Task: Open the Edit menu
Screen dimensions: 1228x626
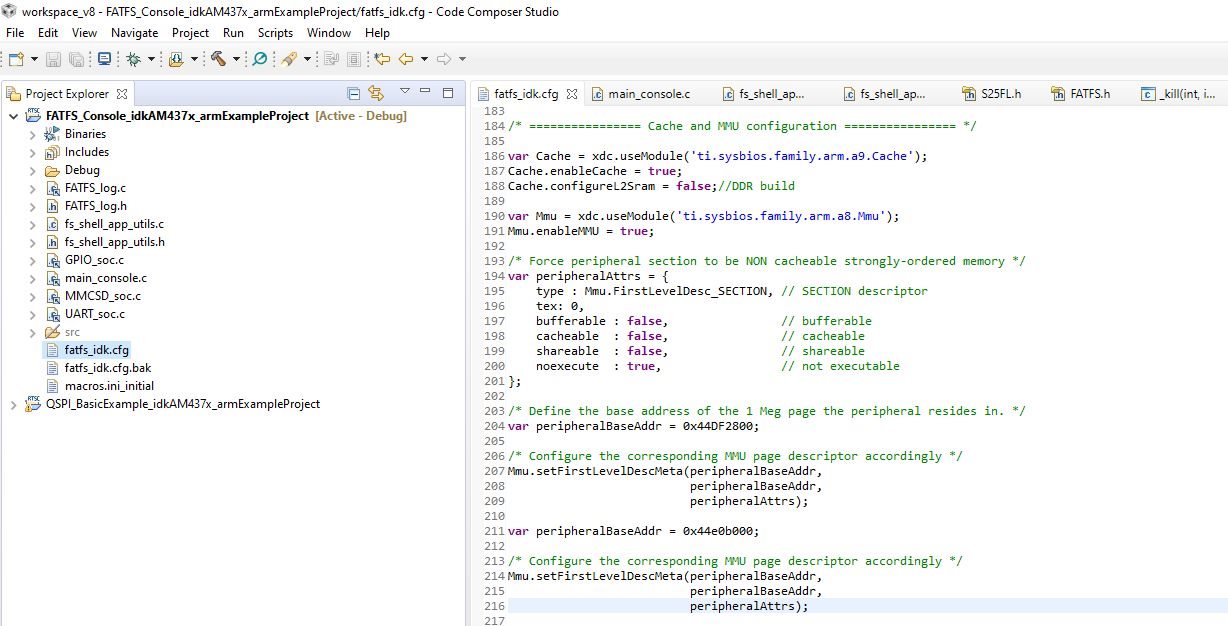Action: [x=50, y=33]
